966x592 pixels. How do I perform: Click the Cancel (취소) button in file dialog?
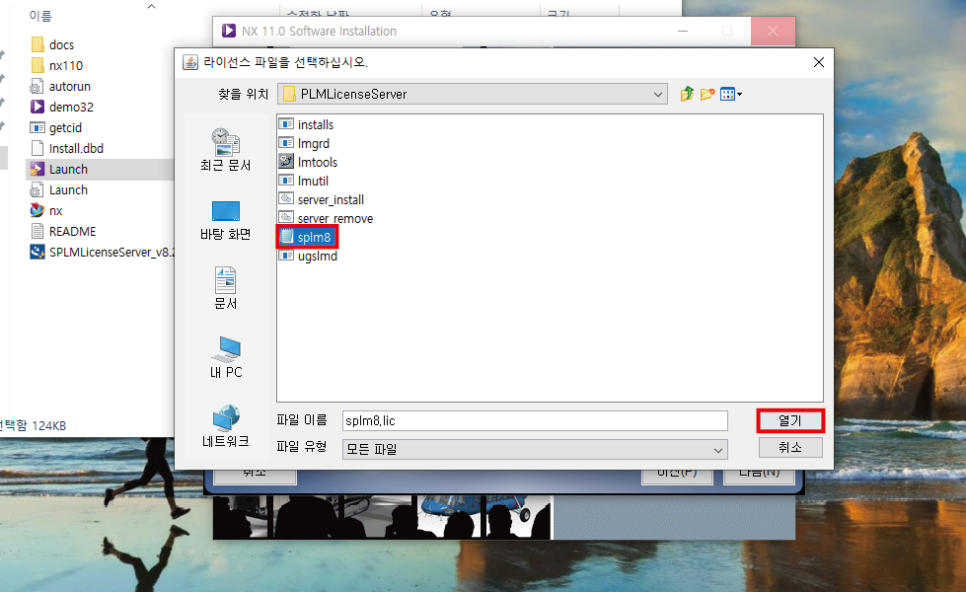[790, 447]
